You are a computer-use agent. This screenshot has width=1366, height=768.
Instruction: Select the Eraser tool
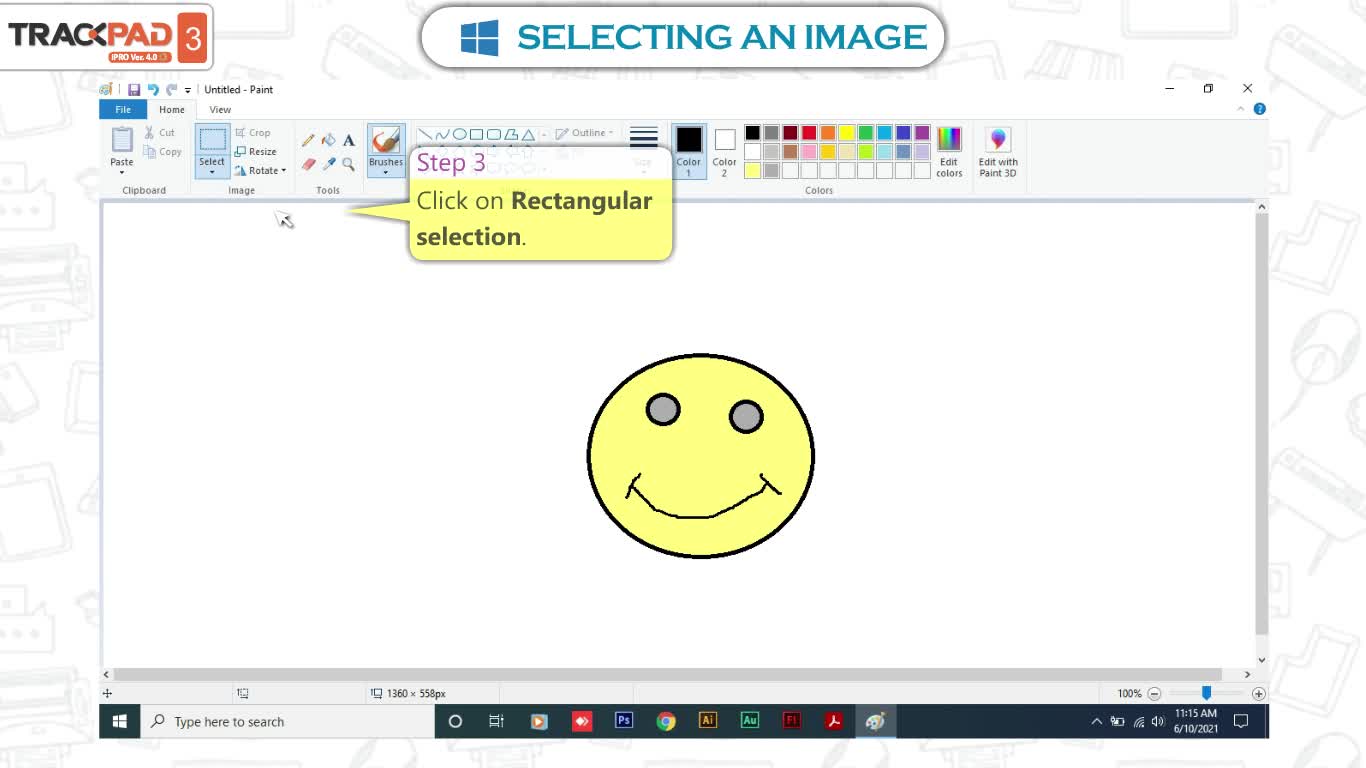308,164
